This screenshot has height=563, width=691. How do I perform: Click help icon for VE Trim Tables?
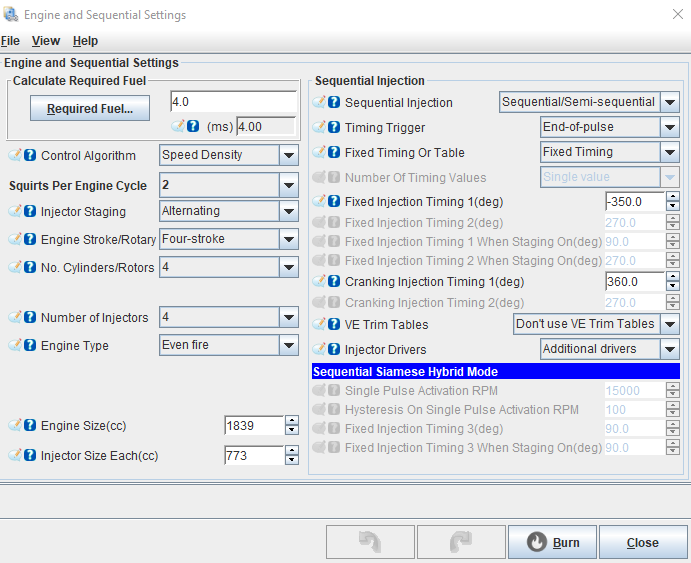(x=334, y=324)
